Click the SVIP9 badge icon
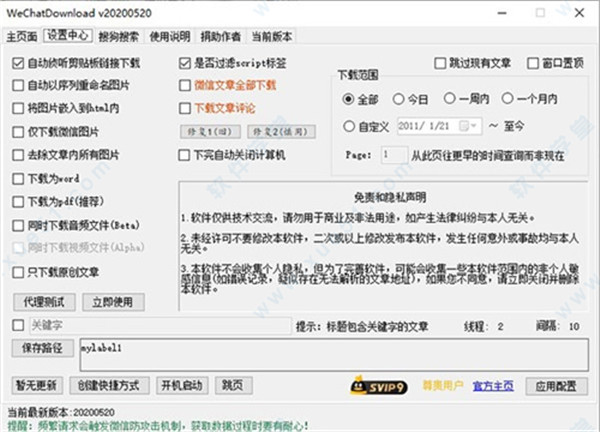The image size is (600, 432). pyautogui.click(x=379, y=386)
